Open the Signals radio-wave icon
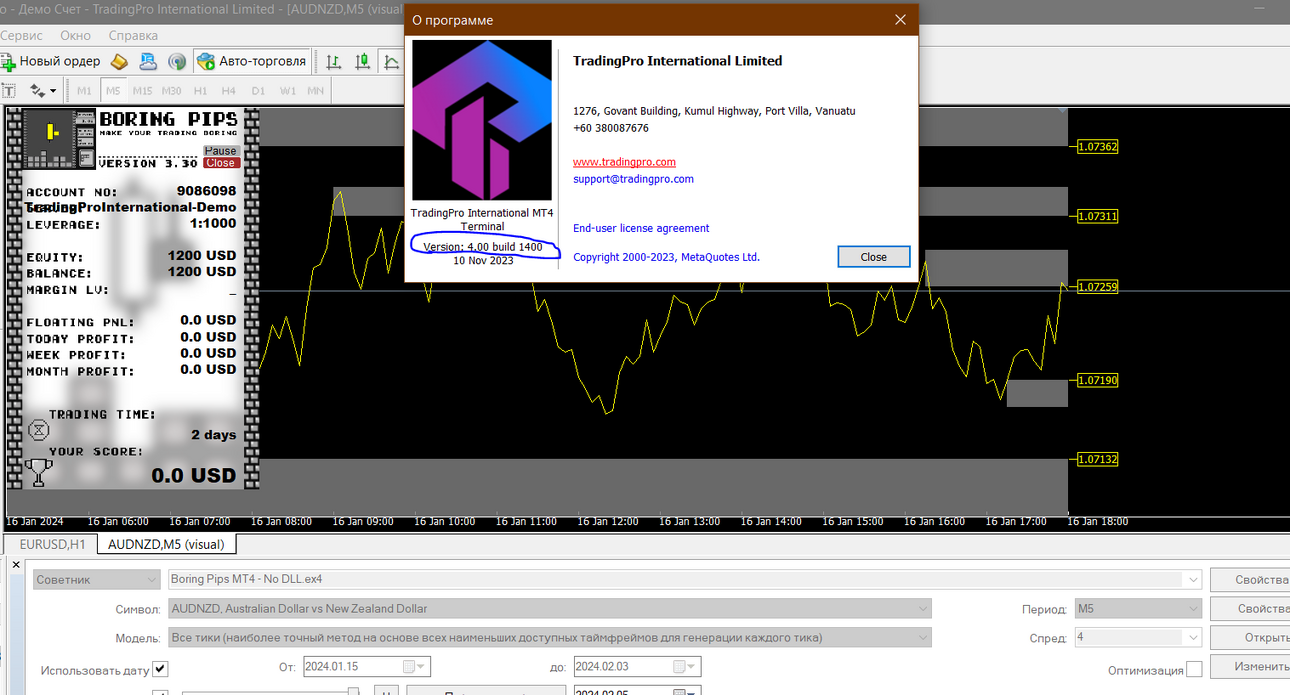The height and width of the screenshot is (695, 1290). coord(176,61)
